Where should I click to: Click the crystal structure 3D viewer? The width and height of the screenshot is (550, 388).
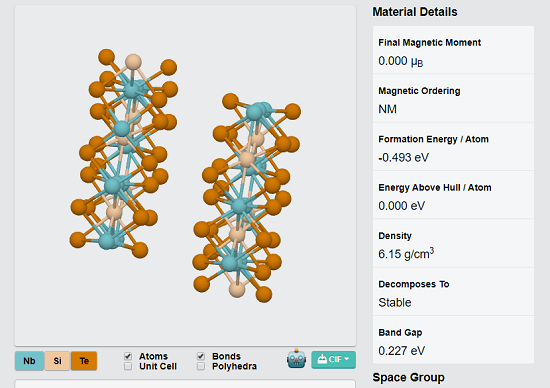click(x=185, y=175)
